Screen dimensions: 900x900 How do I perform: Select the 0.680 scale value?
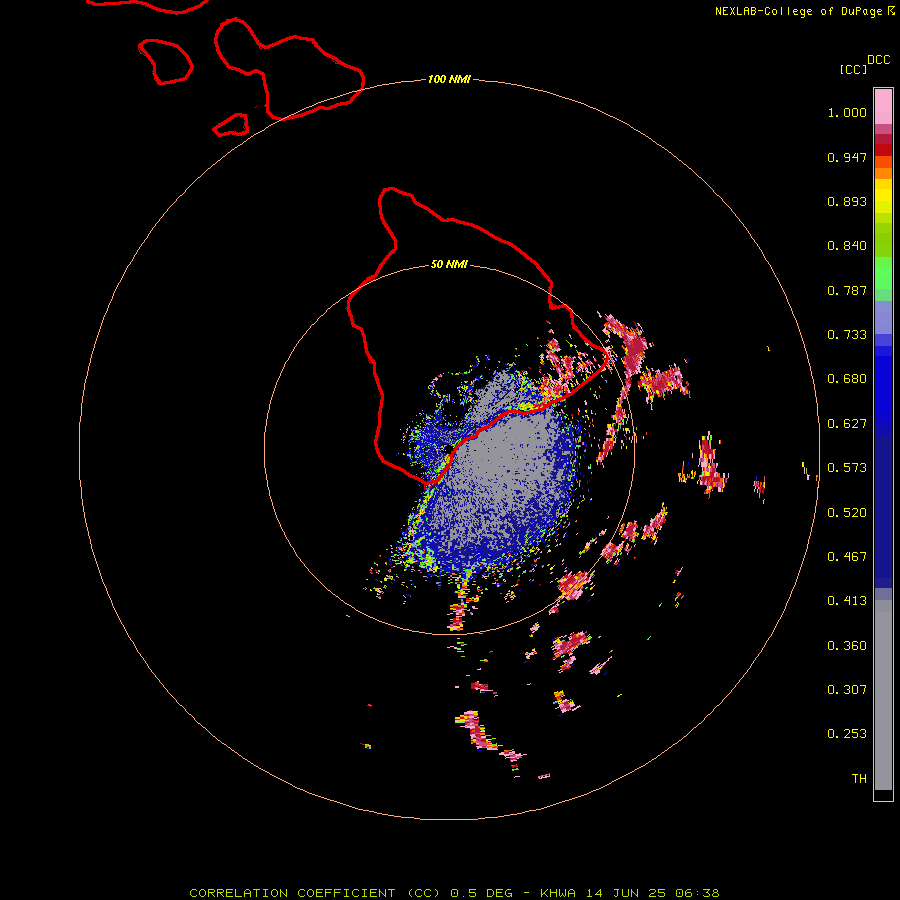click(847, 379)
